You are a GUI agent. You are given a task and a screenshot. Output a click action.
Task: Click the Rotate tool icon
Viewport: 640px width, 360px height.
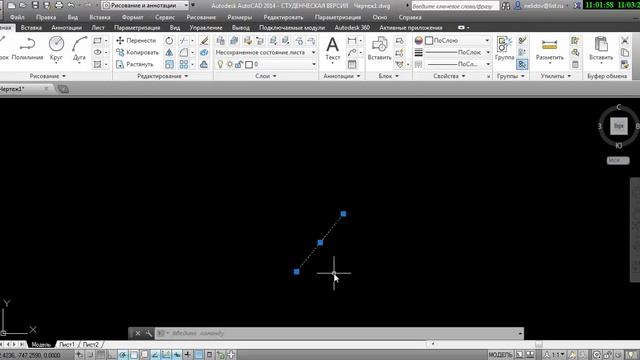pos(169,40)
